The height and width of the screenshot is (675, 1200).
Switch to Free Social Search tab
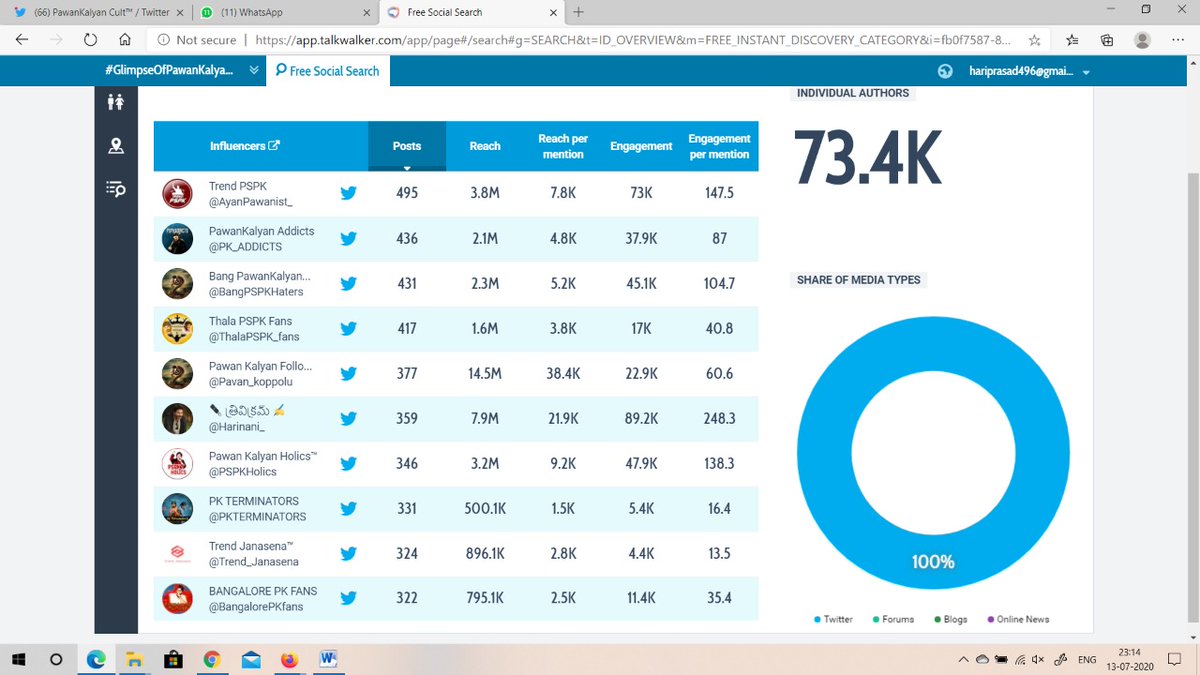point(327,71)
